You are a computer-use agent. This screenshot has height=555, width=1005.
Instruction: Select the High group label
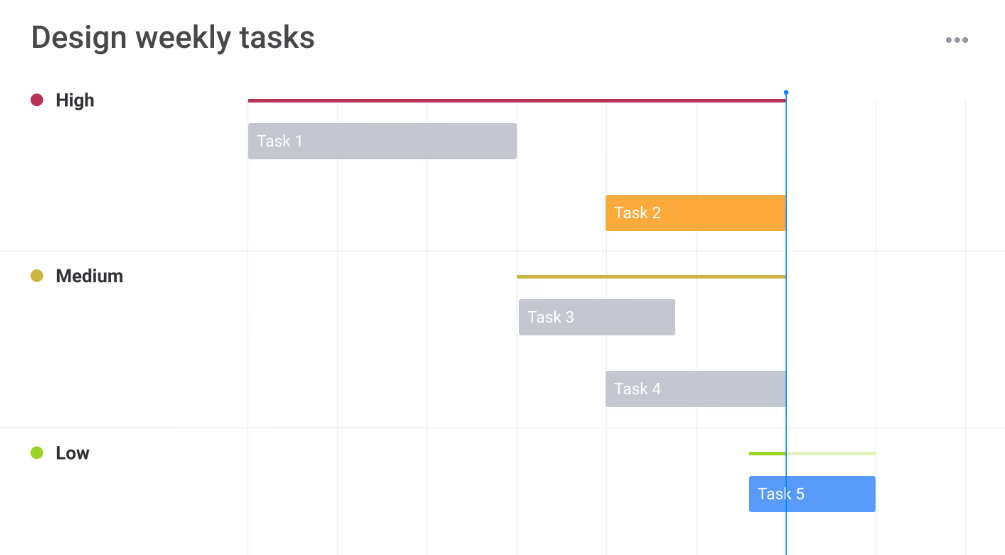pyautogui.click(x=75, y=100)
